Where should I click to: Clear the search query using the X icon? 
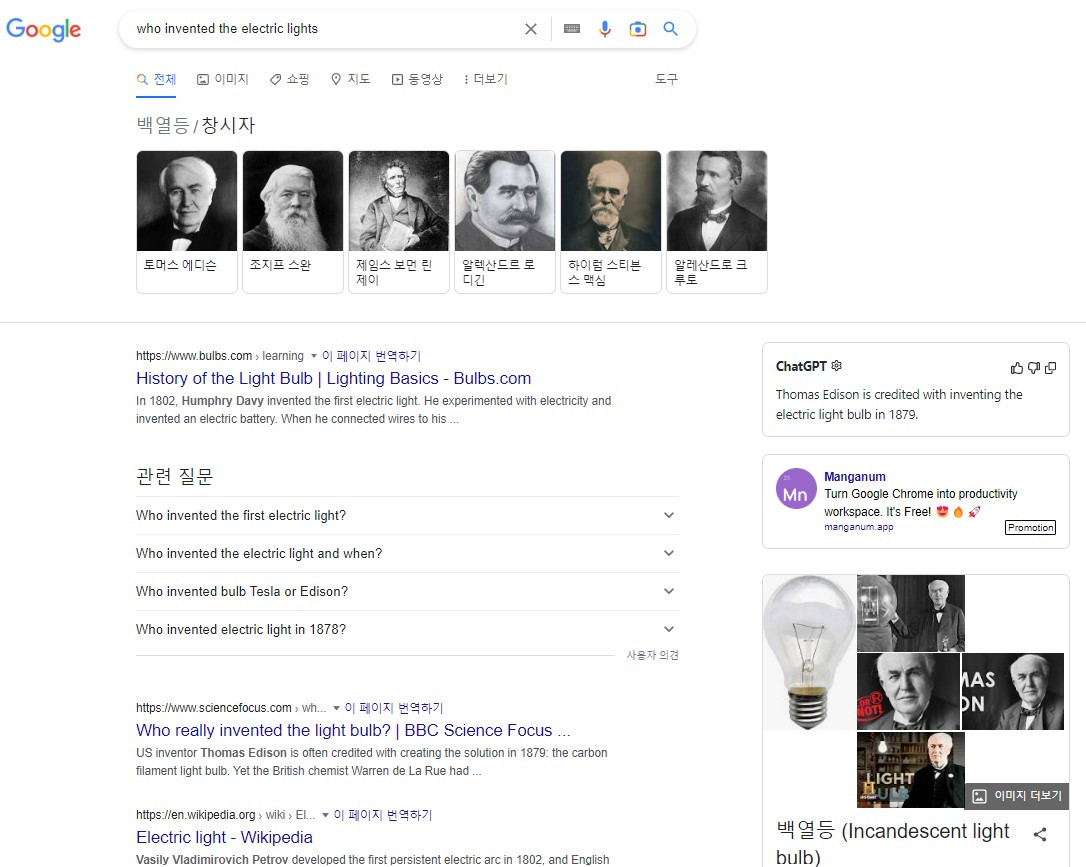531,29
